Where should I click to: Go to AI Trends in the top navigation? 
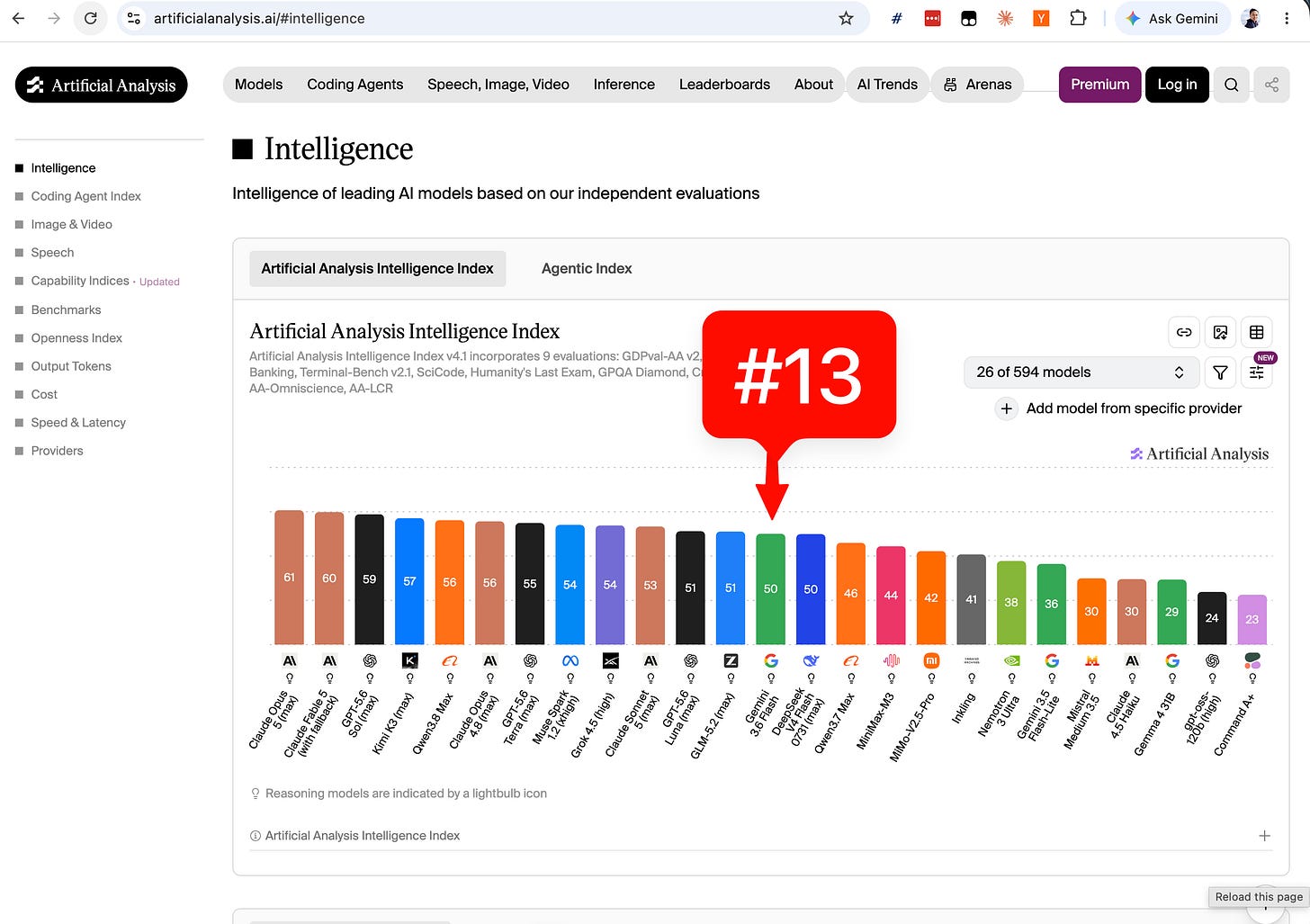887,85
